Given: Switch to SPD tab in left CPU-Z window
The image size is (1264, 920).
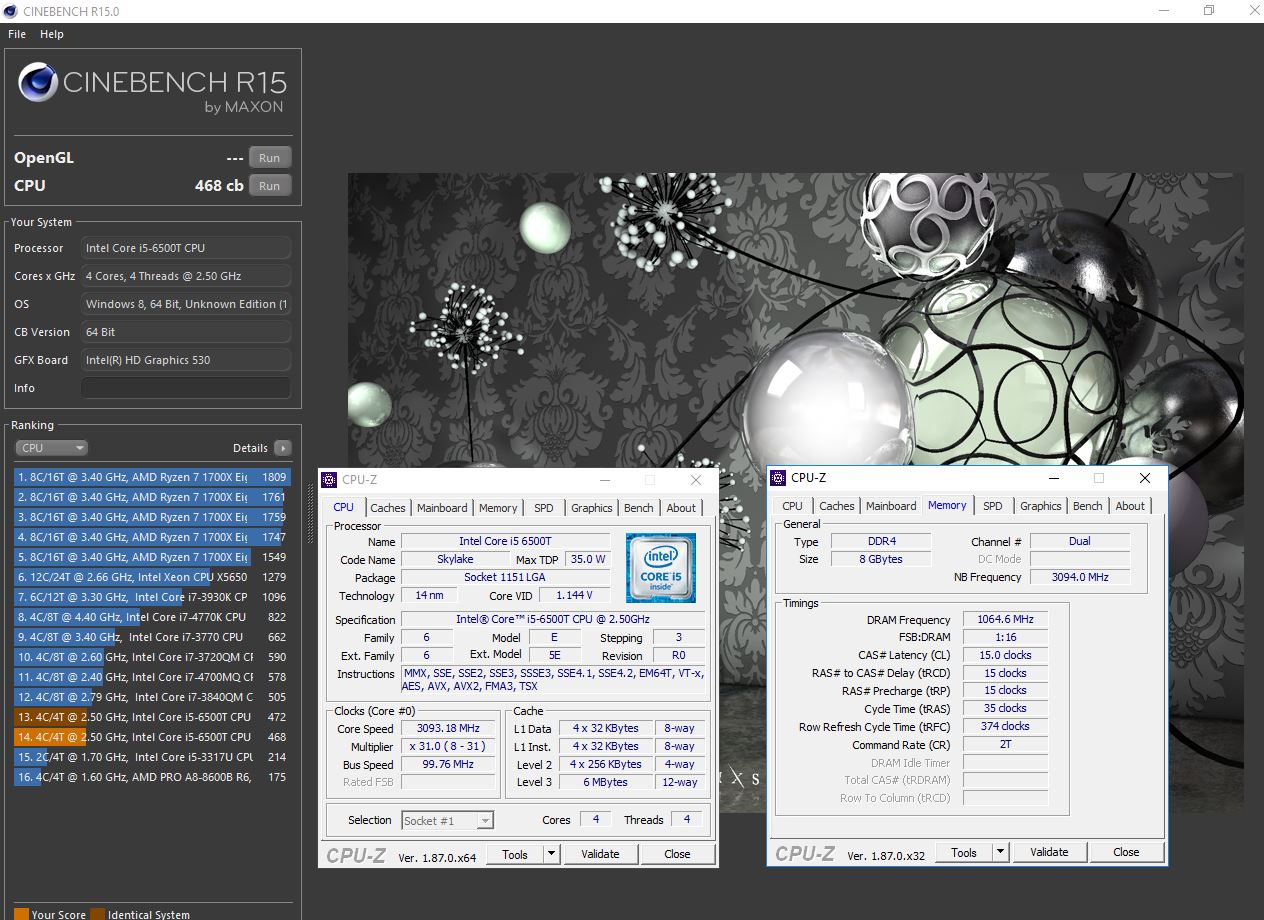Looking at the screenshot, I should [544, 508].
